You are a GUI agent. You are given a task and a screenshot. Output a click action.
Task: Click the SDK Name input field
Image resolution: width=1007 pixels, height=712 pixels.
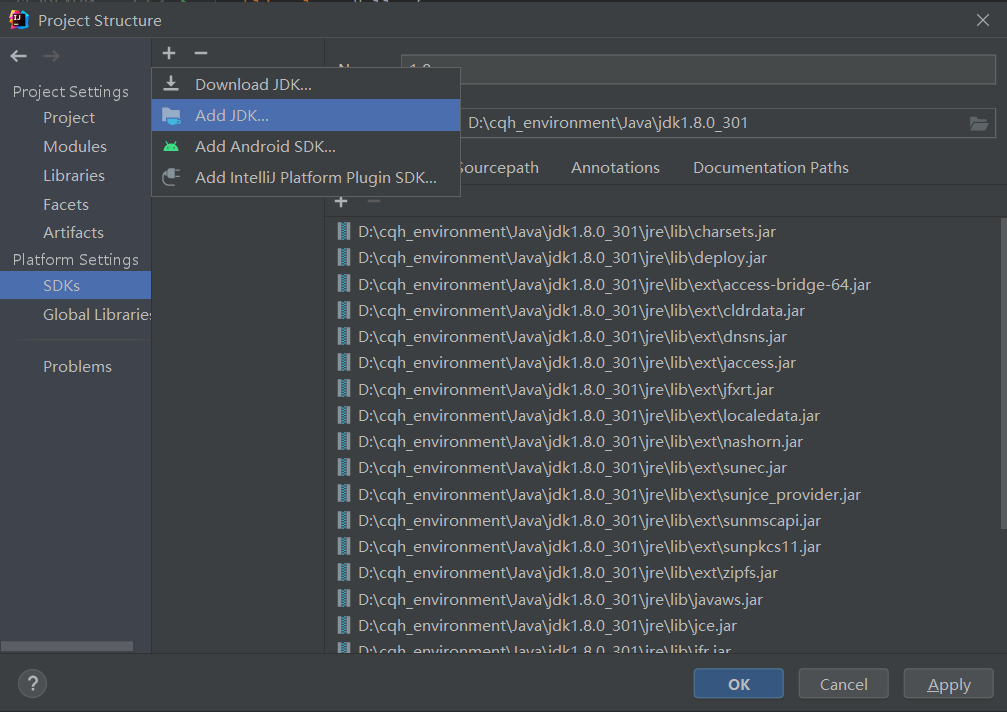[698, 69]
